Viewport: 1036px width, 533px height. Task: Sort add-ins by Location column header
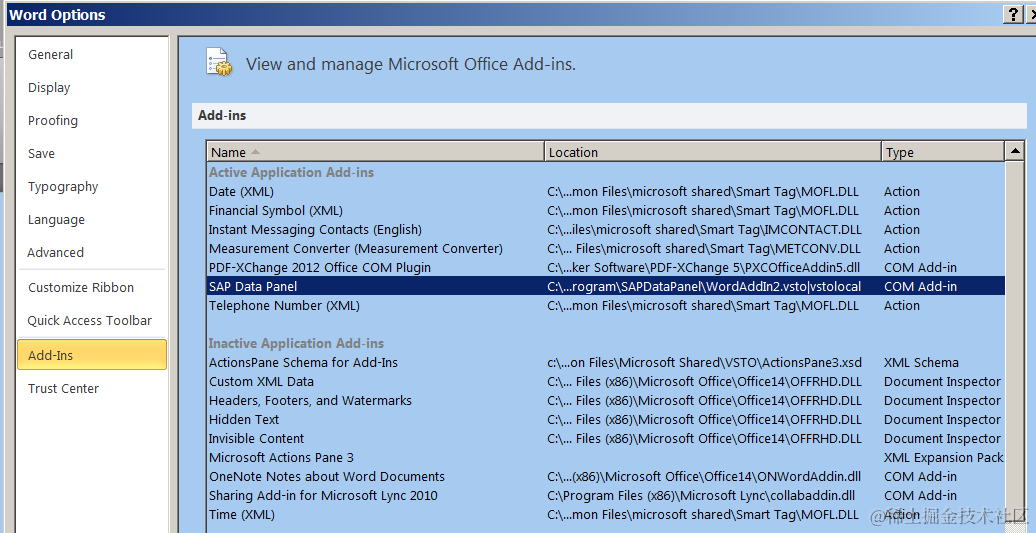(x=713, y=152)
